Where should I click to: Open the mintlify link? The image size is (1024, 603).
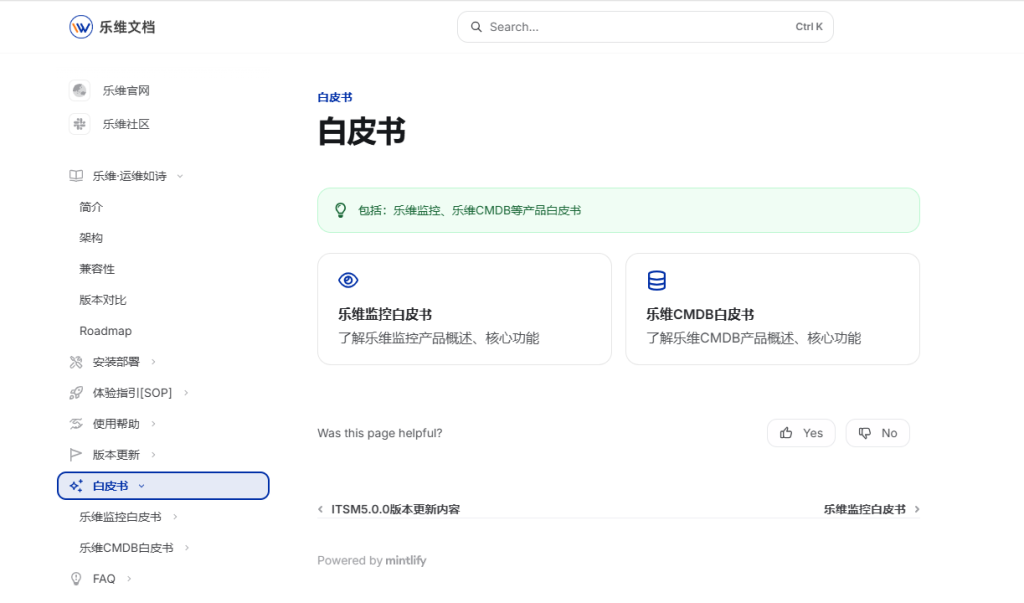pyautogui.click(x=406, y=561)
